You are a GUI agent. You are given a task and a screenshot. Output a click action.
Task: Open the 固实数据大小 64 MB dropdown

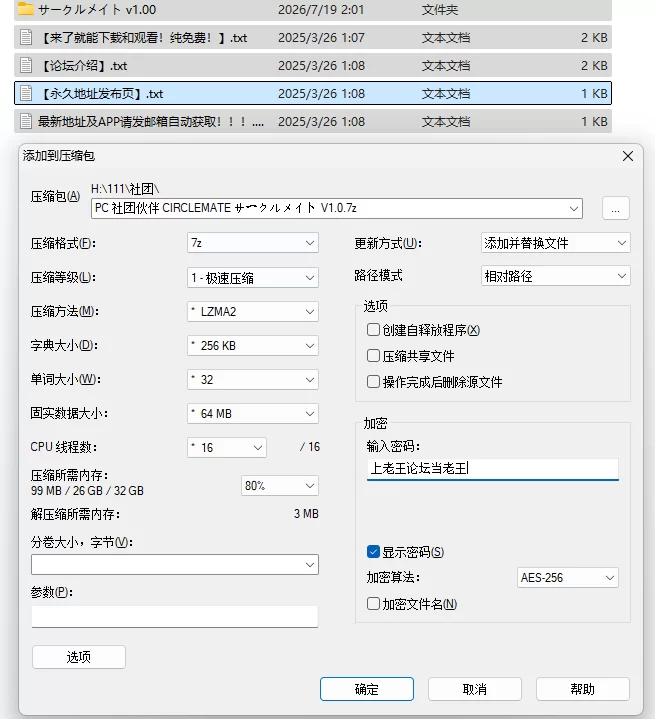point(253,414)
